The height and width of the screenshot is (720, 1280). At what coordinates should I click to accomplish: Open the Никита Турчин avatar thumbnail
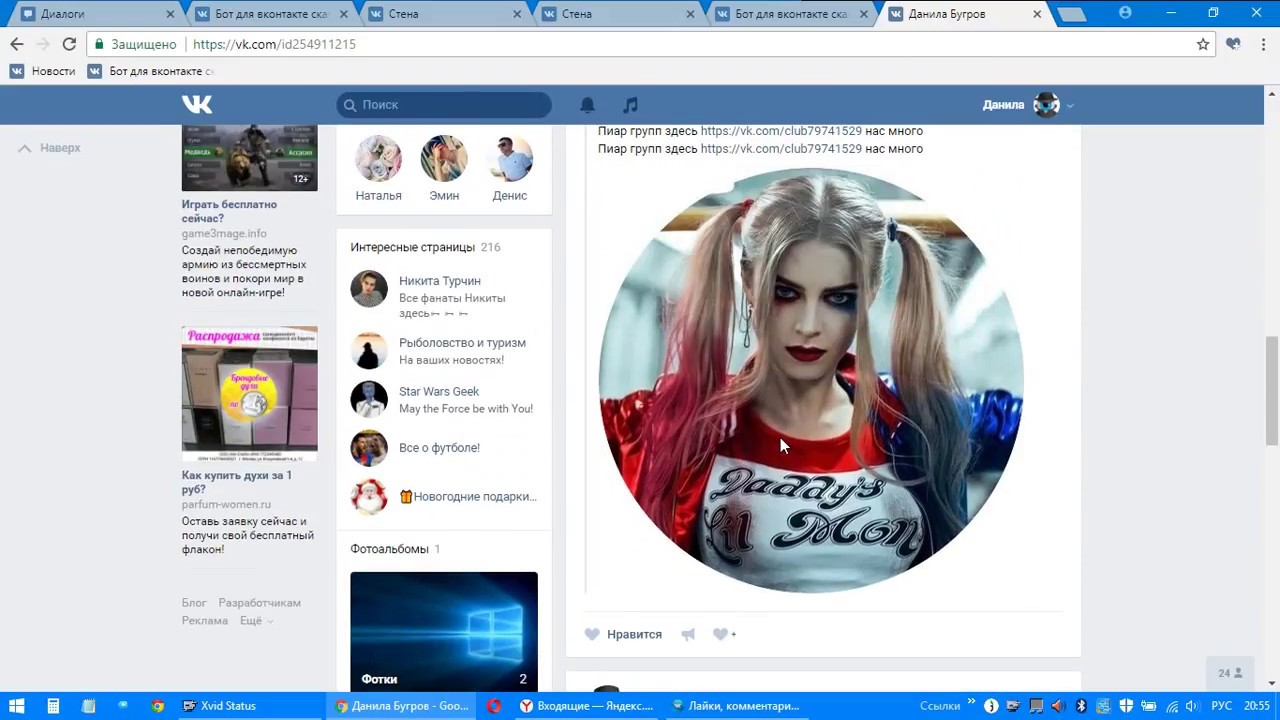(x=369, y=289)
